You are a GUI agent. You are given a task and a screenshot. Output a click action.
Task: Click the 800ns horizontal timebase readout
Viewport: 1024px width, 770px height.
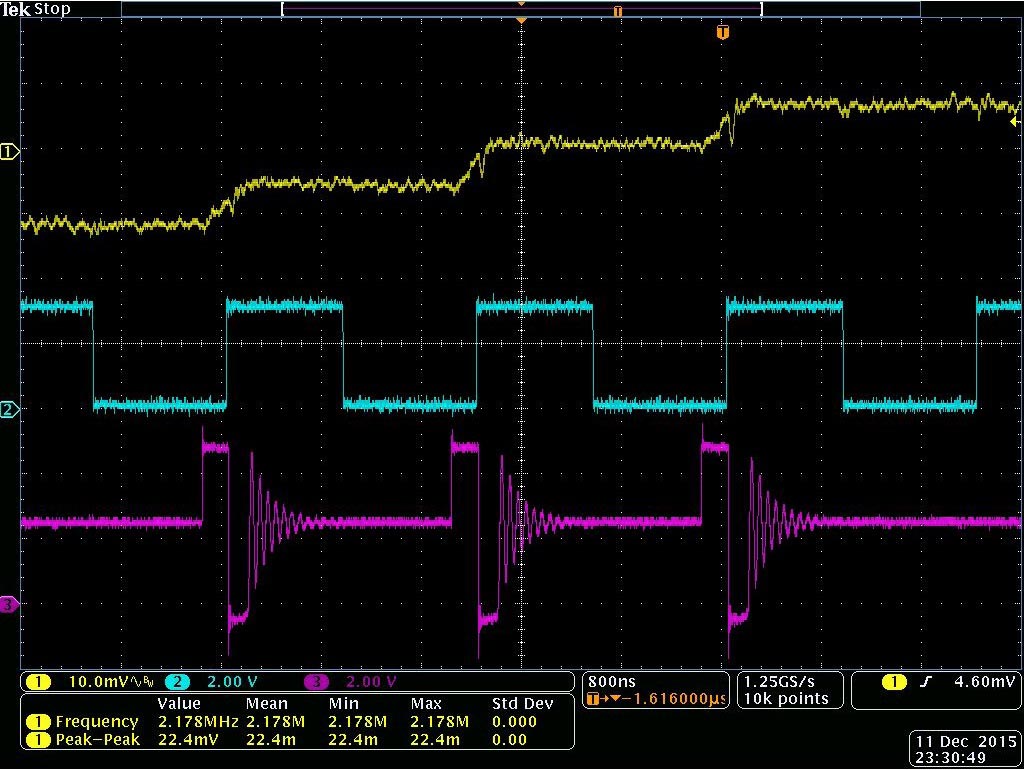(x=609, y=681)
